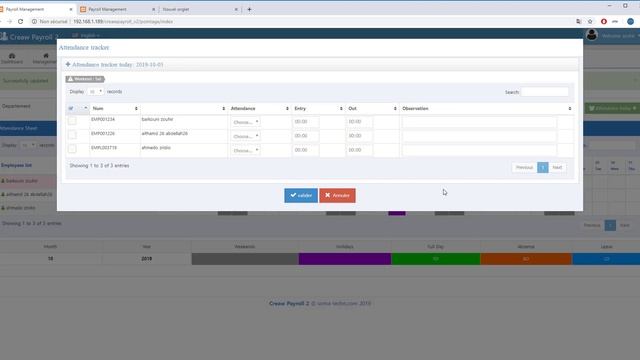
Task: Open Attendance dropdown for EMP001226 row
Action: pos(246,136)
